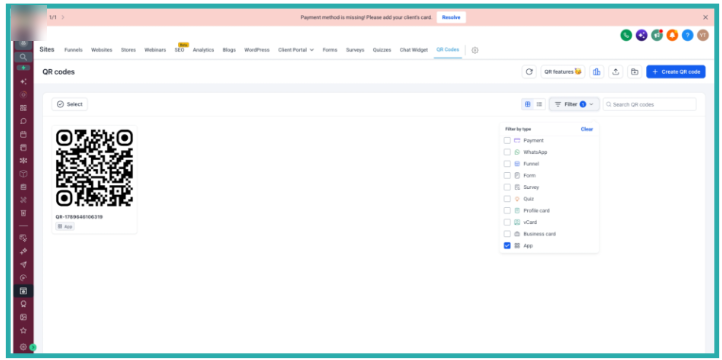Focus the Search QR codes field

point(650,105)
